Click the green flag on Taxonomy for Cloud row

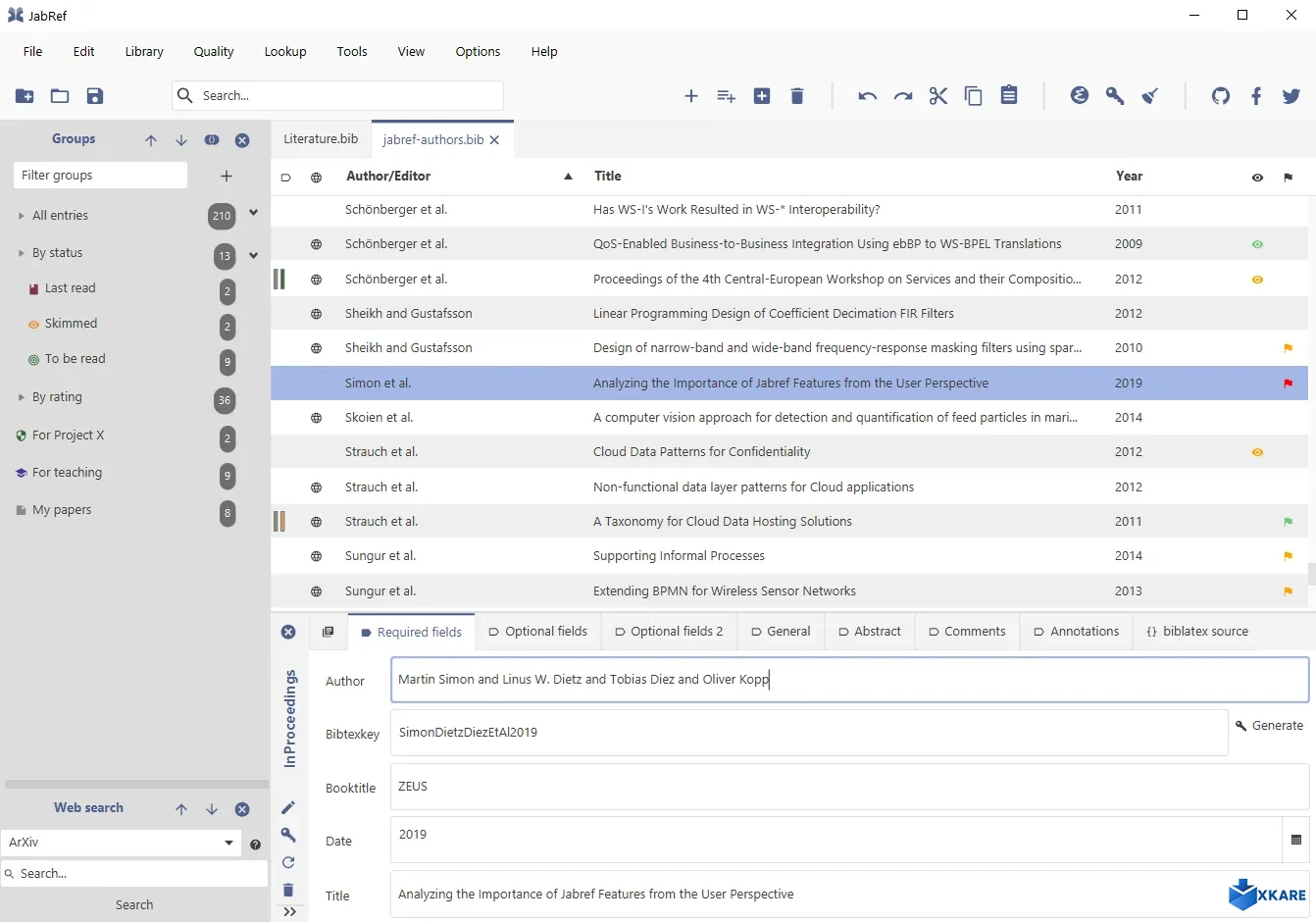click(x=1288, y=522)
